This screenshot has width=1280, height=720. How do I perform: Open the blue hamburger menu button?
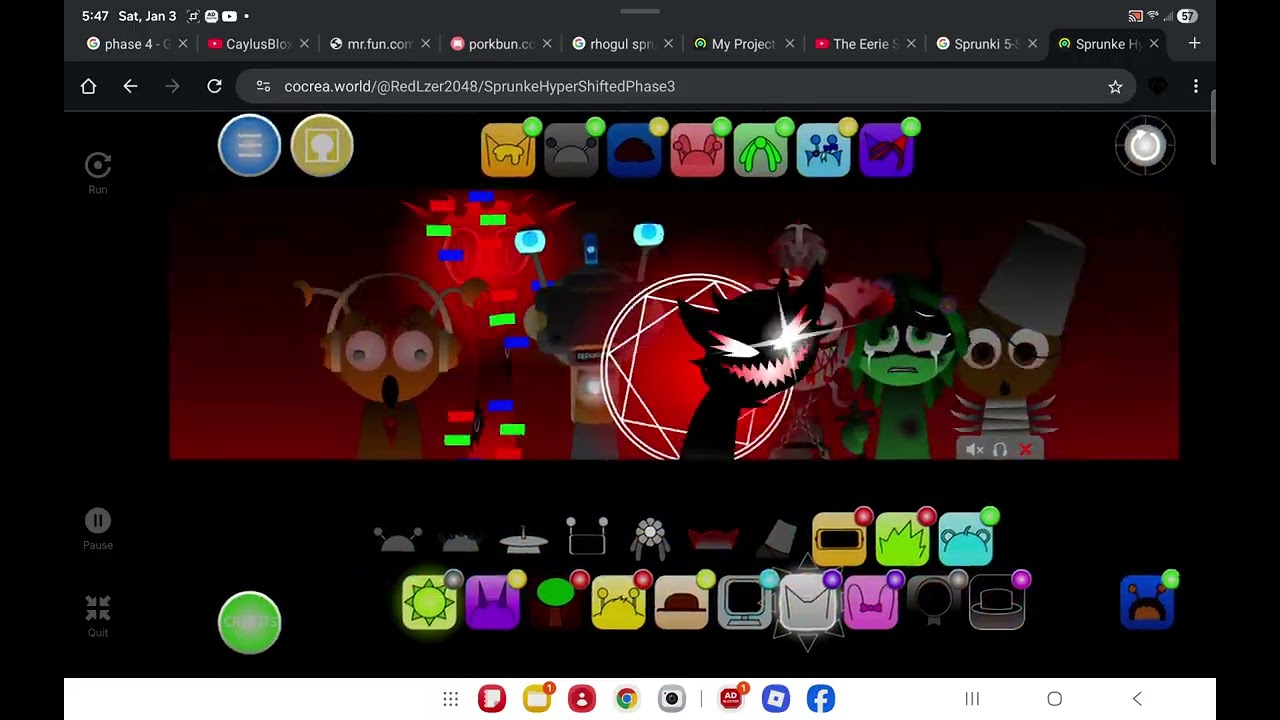(x=249, y=146)
